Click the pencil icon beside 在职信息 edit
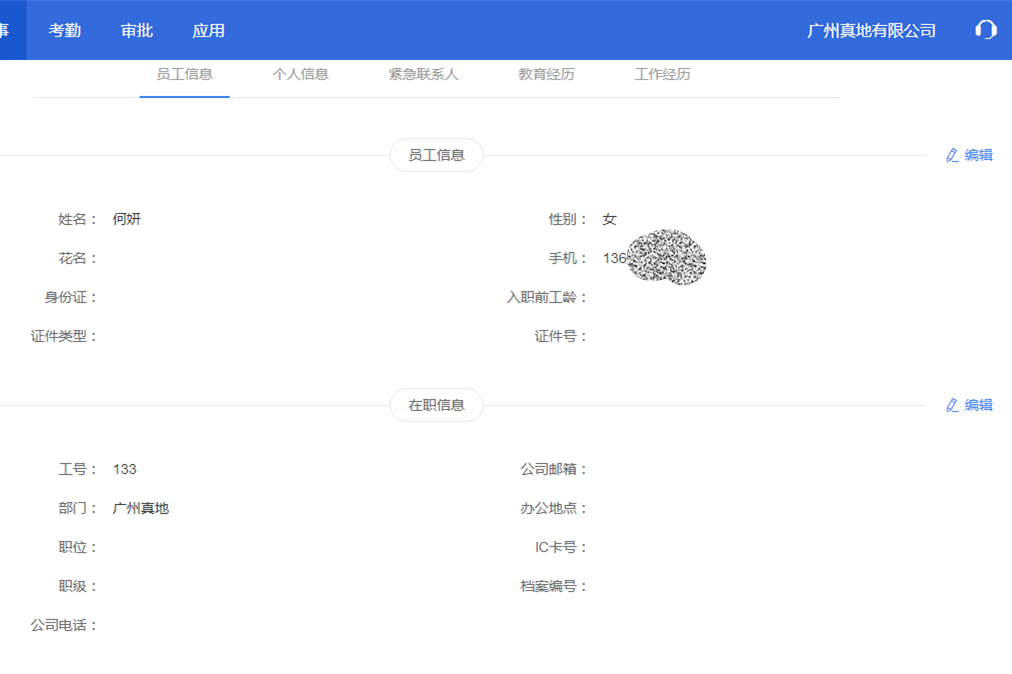This screenshot has height=674, width=1012. pos(951,405)
